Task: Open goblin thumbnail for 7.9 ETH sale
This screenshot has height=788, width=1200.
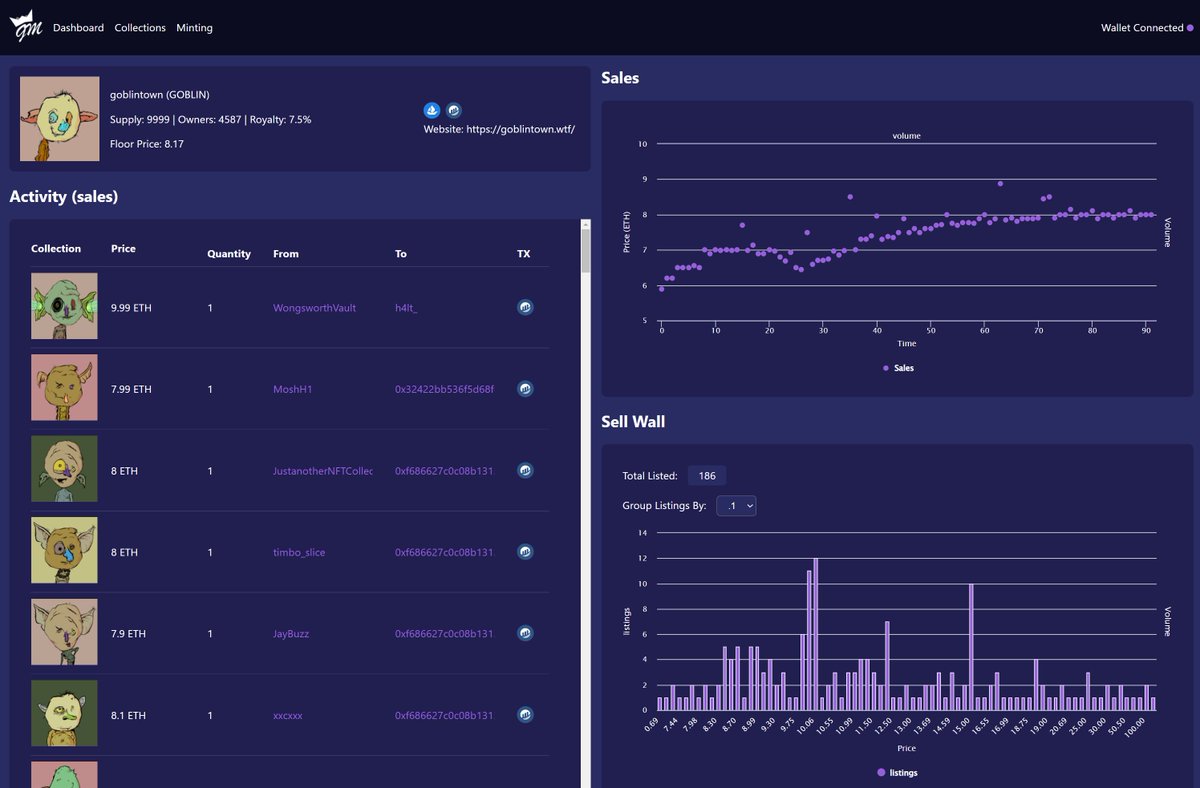Action: pyautogui.click(x=64, y=632)
